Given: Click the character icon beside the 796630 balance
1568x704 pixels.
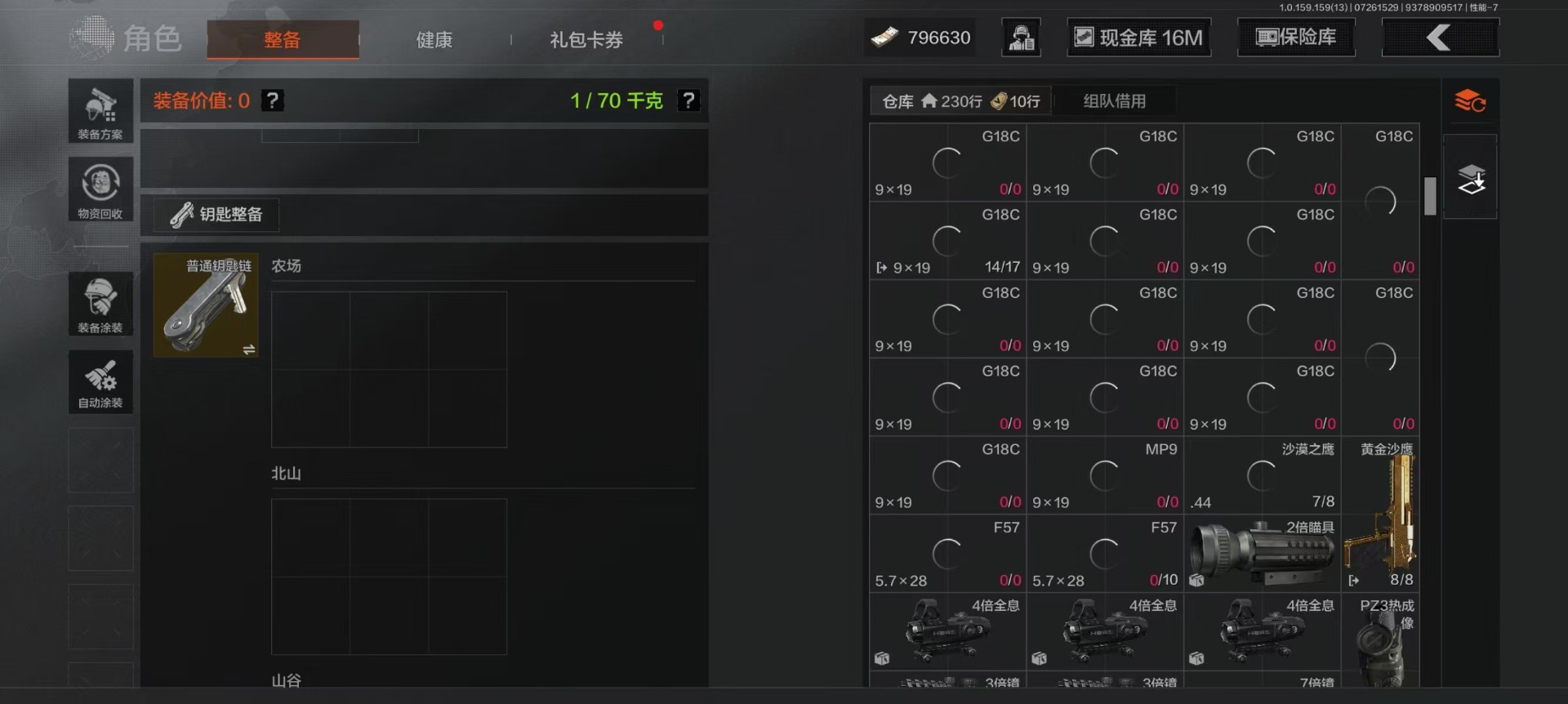Looking at the screenshot, I should click(1021, 38).
